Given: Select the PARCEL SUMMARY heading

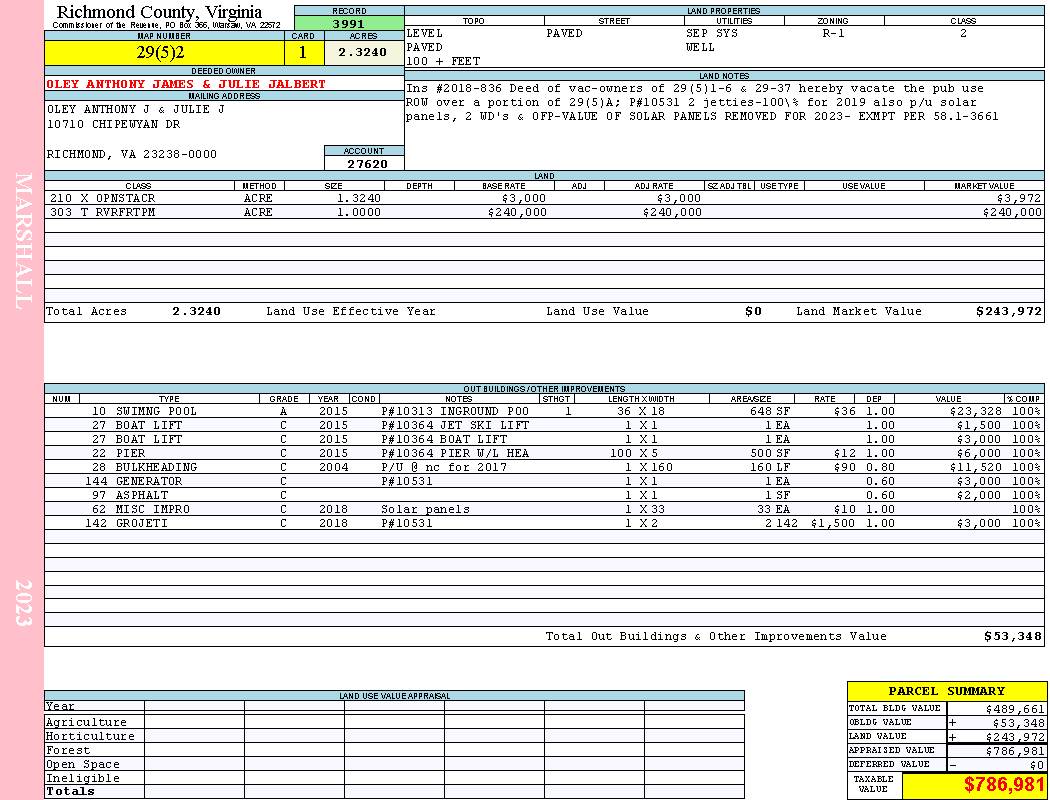Looking at the screenshot, I should click(946, 691).
